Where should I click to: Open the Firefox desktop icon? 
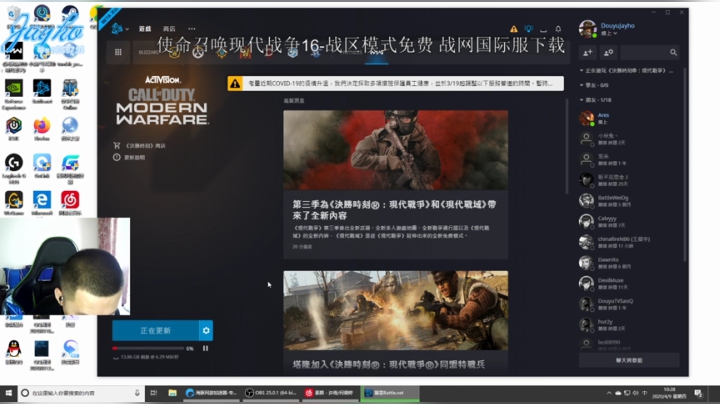point(42,129)
